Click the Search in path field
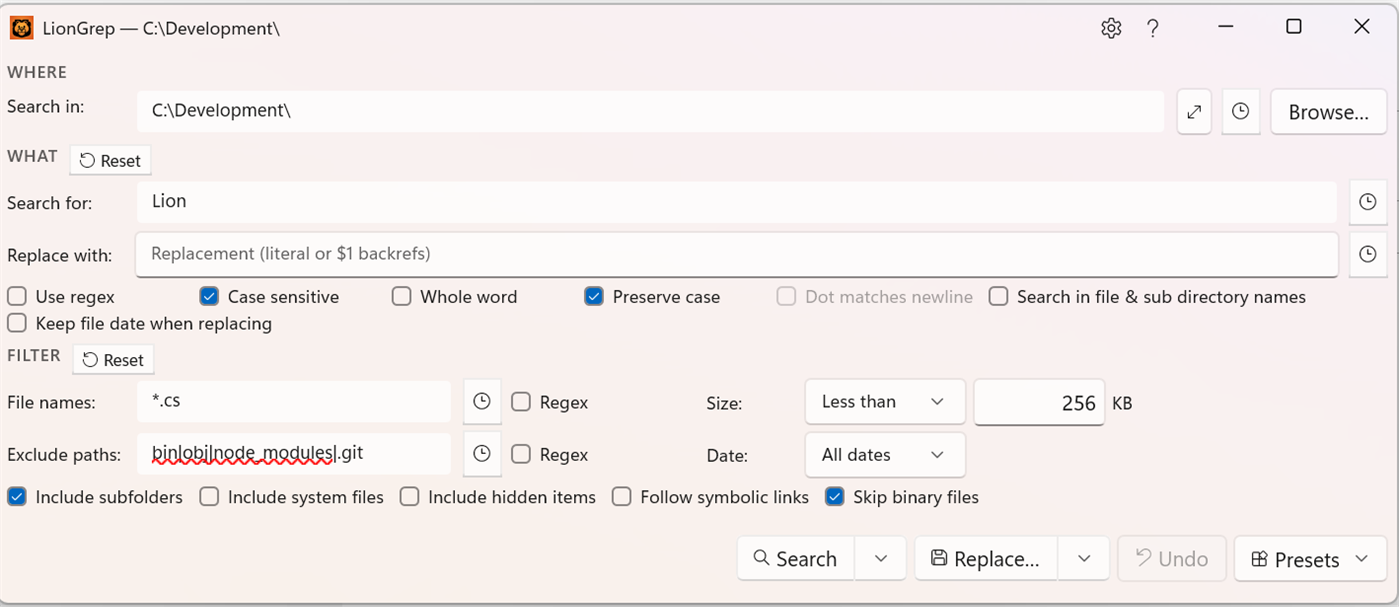1399x607 pixels. [650, 111]
